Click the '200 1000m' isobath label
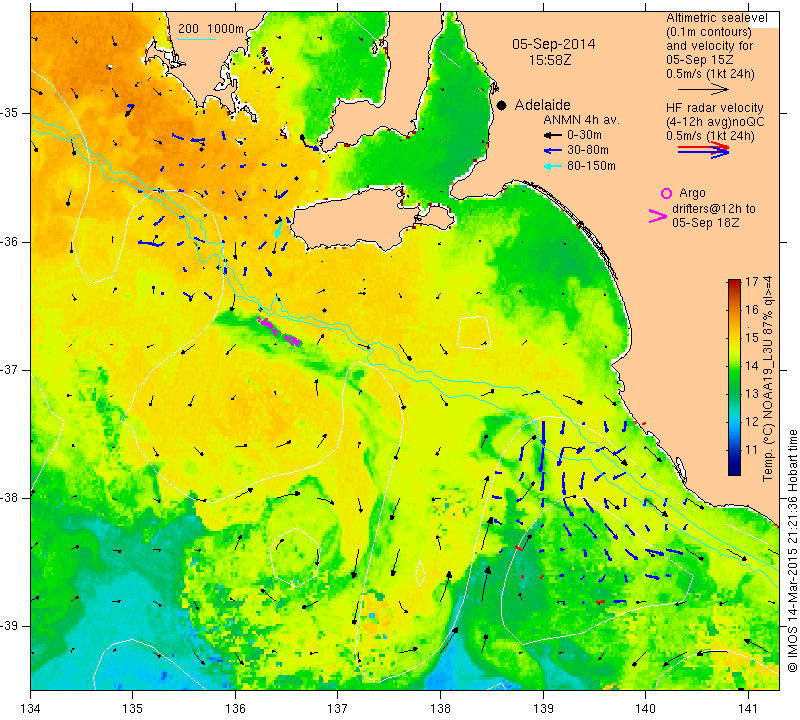Image resolution: width=800 pixels, height=720 pixels. [211, 29]
